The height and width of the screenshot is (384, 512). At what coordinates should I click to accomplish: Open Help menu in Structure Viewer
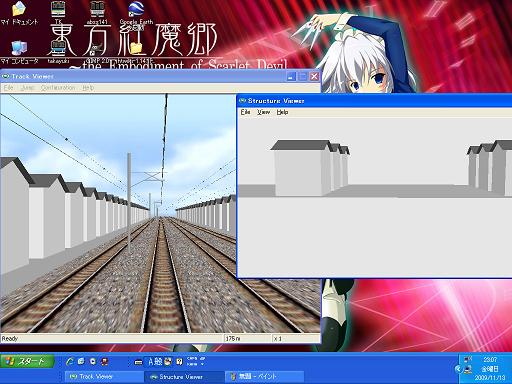pos(282,112)
